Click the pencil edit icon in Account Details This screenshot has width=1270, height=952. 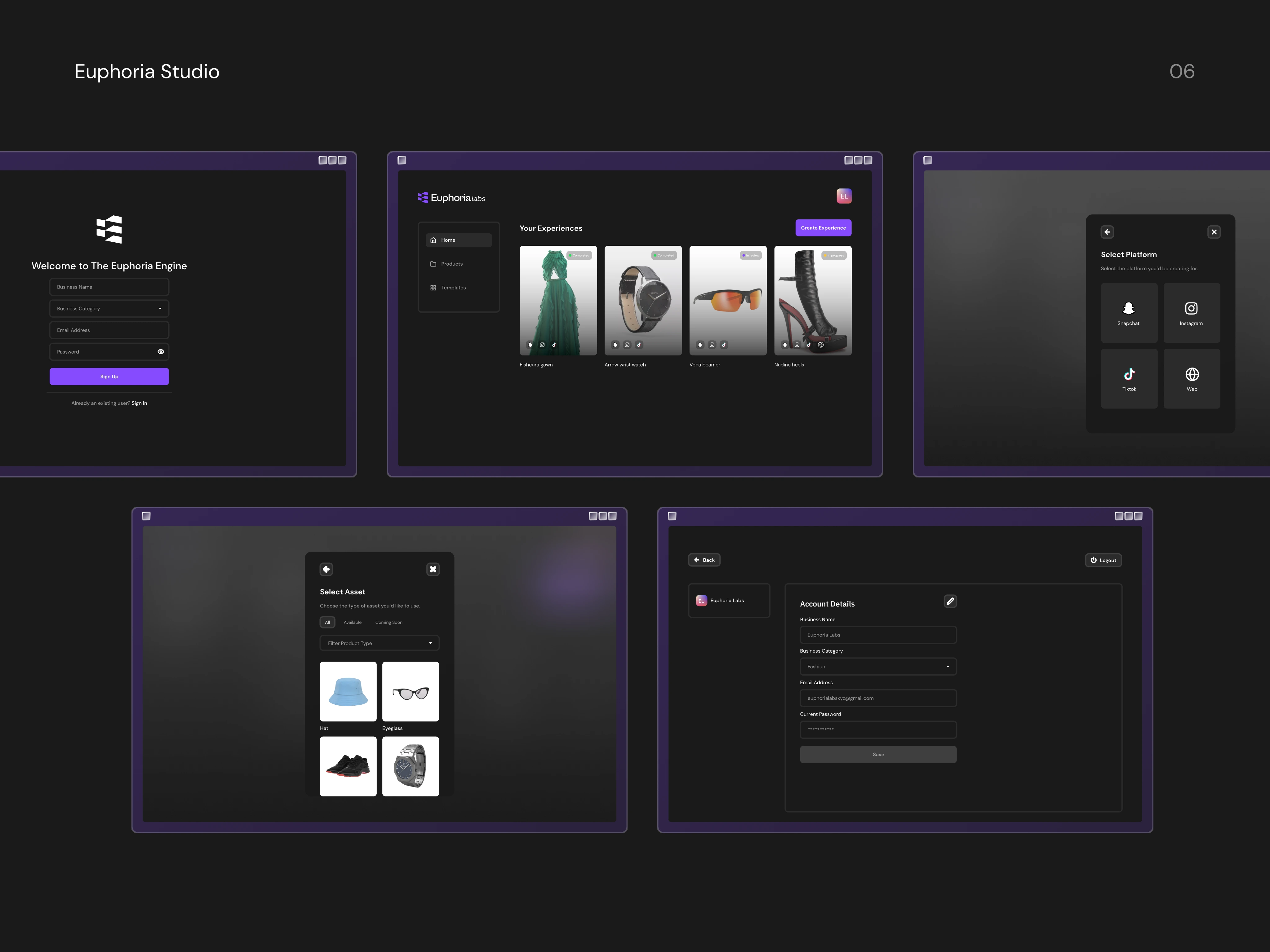950,602
